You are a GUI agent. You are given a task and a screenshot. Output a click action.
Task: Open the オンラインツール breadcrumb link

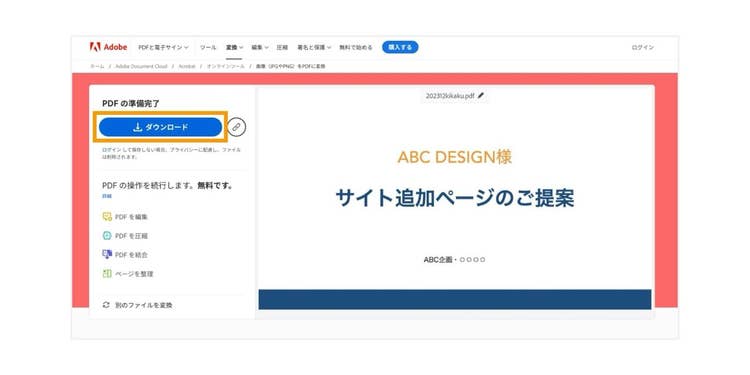pos(225,66)
